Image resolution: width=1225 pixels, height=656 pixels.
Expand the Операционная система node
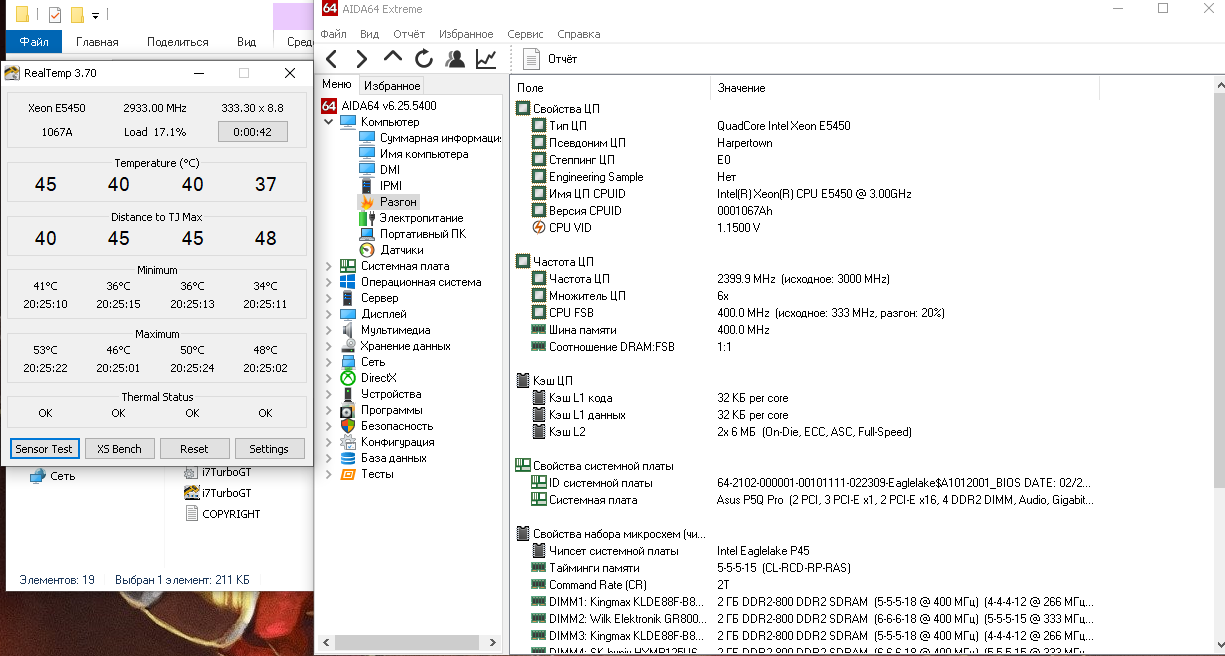328,282
